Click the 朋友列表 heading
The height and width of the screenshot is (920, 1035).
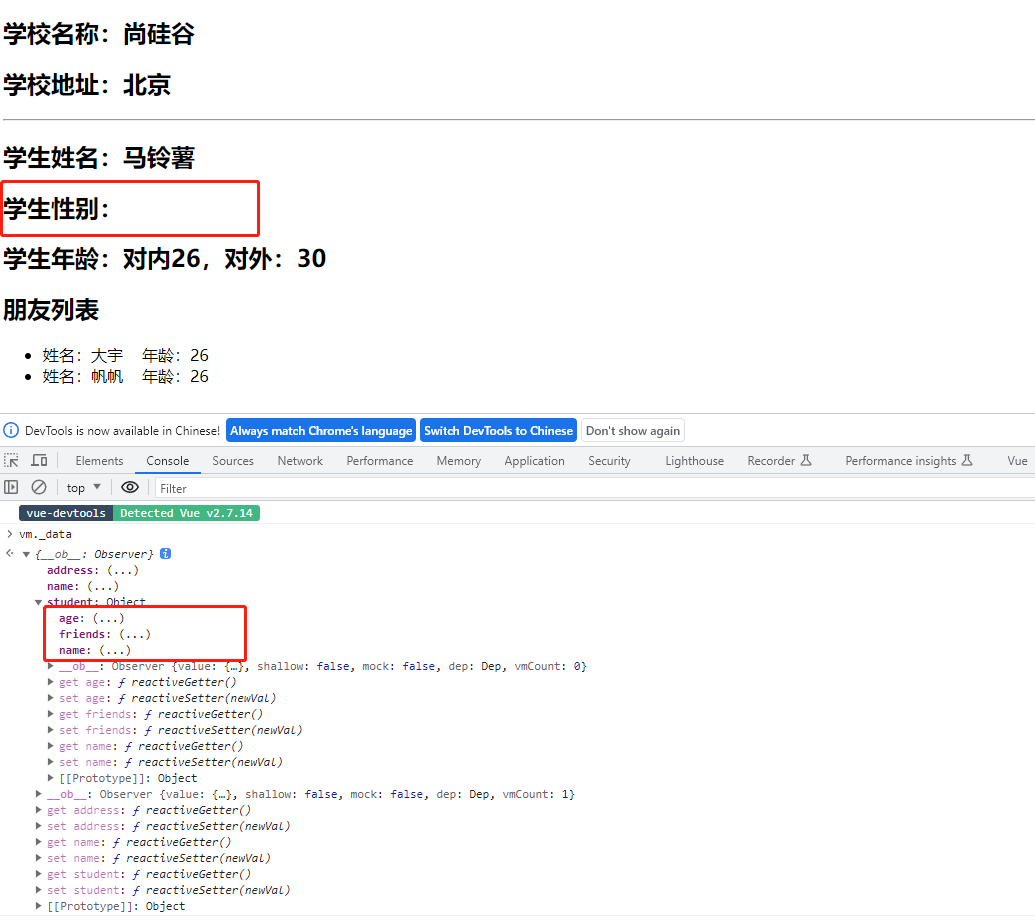[x=51, y=310]
